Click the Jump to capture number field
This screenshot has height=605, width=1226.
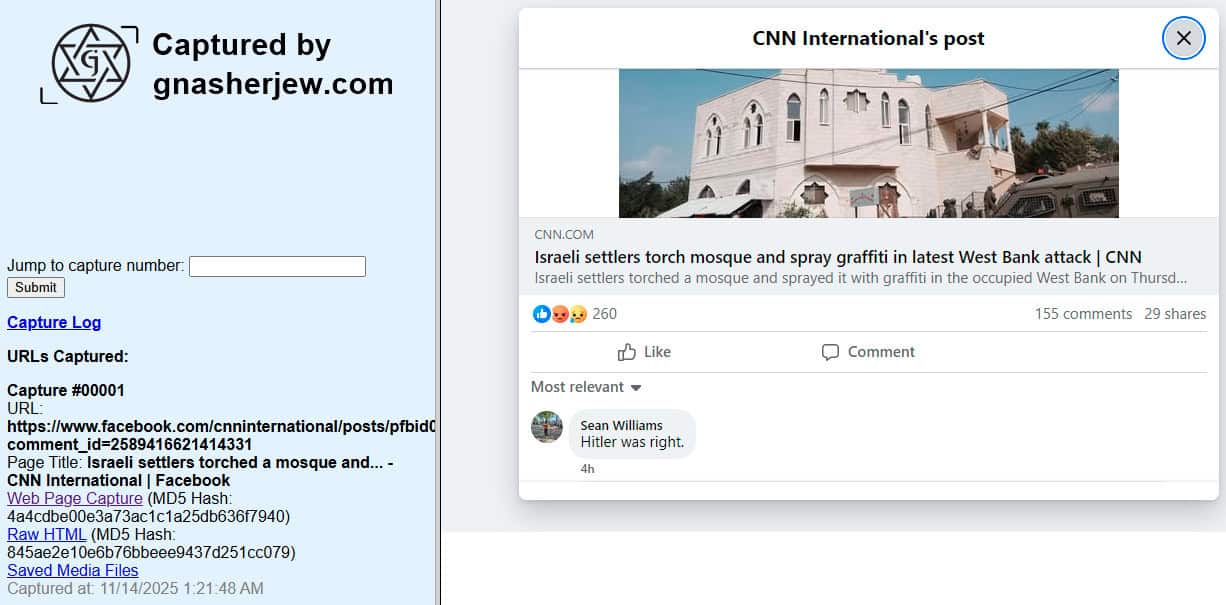tap(277, 266)
